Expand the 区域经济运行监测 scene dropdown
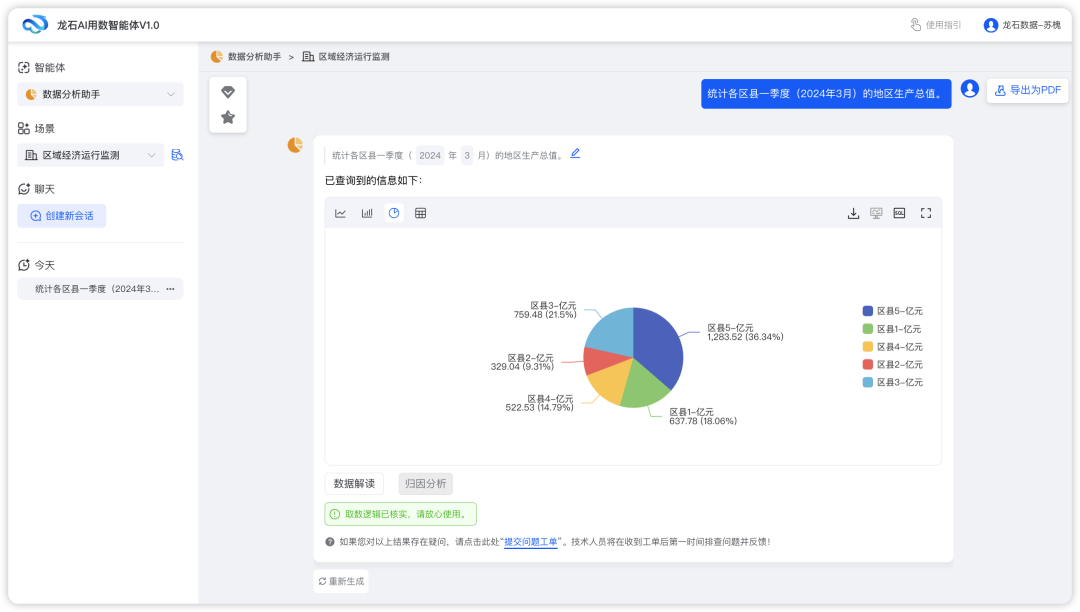Screen dimensions: 1080x612 coord(91,155)
